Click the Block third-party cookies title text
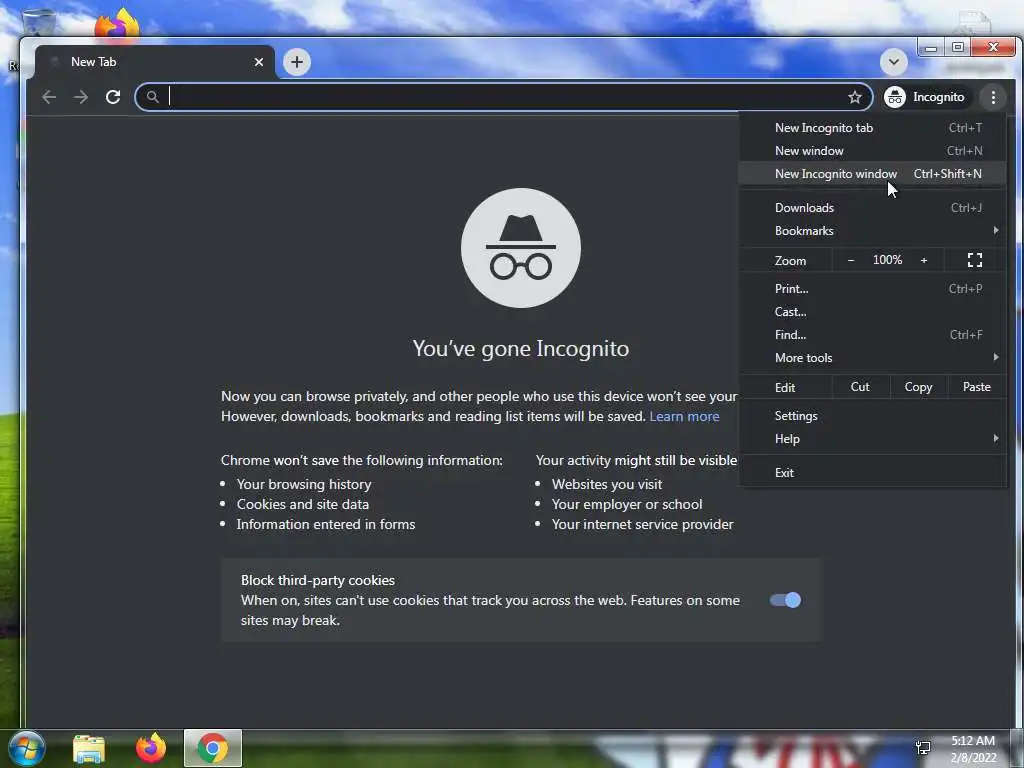Image resolution: width=1024 pixels, height=768 pixels. [x=317, y=581]
